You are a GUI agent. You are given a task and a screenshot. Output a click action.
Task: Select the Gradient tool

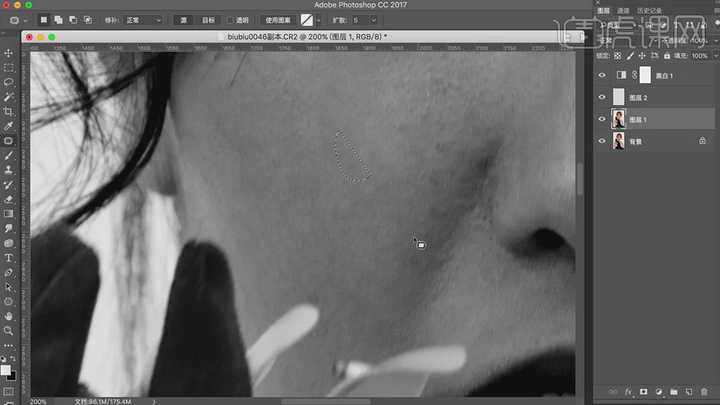point(8,214)
